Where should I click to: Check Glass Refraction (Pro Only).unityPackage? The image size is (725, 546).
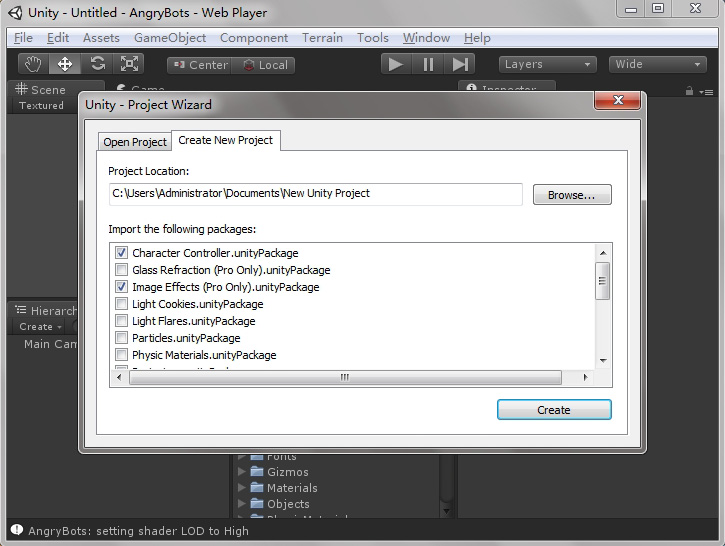[x=121, y=270]
